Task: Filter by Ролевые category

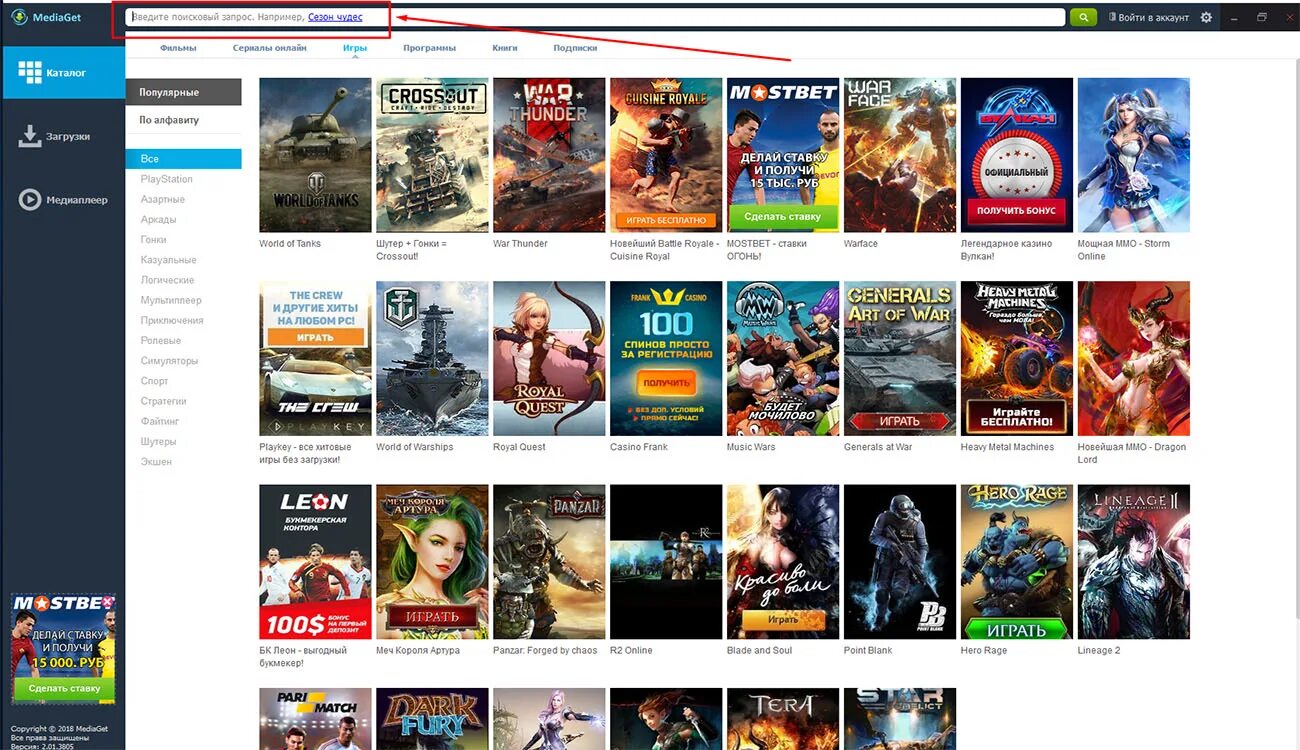Action: 160,340
